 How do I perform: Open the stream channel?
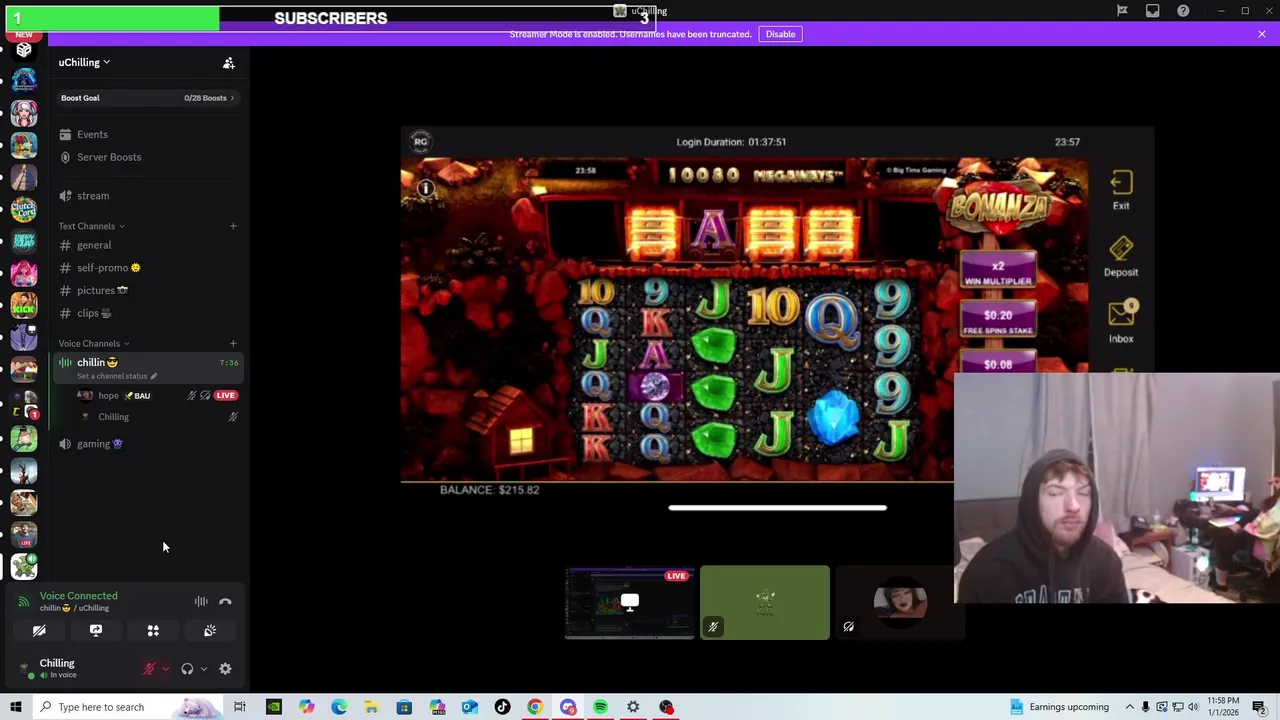coord(93,196)
